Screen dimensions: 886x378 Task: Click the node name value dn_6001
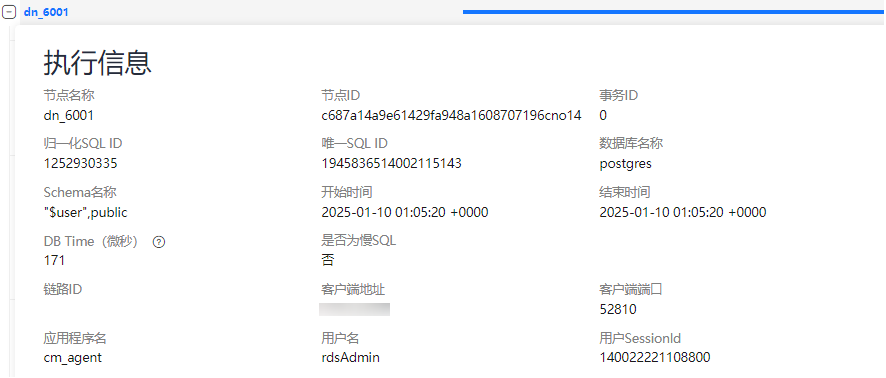tap(68, 116)
